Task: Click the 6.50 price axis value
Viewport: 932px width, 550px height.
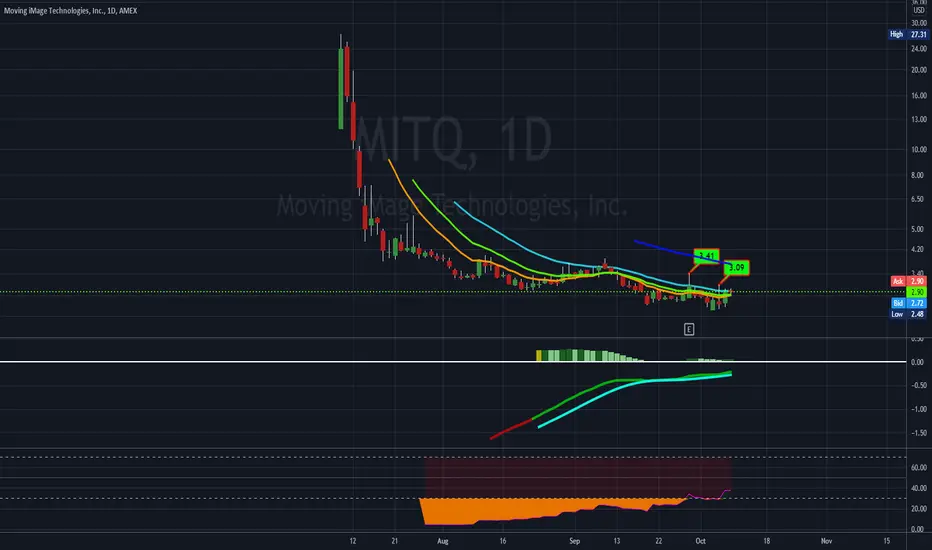Action: (x=919, y=199)
